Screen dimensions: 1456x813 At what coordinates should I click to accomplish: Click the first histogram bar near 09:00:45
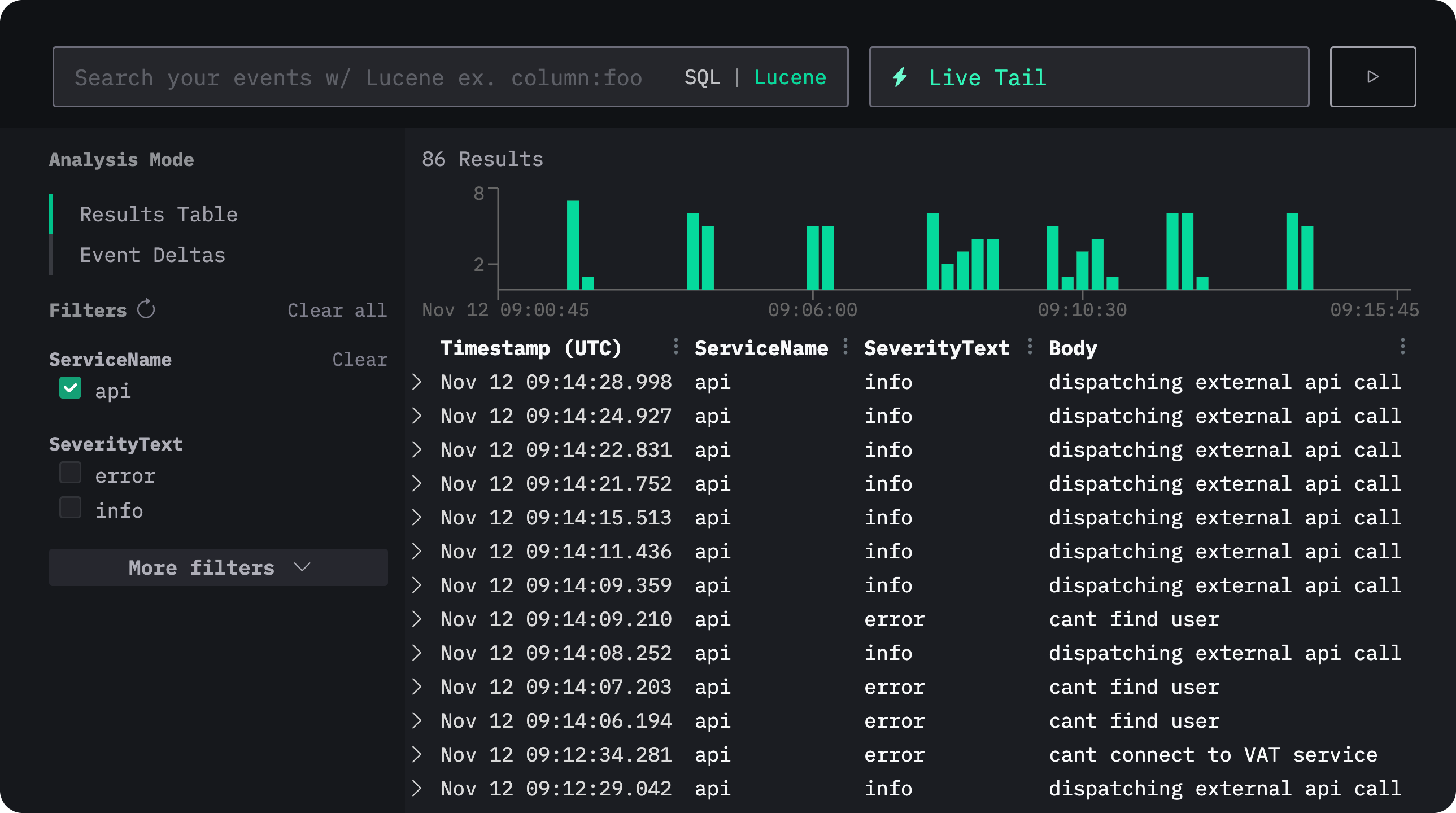[x=573, y=245]
